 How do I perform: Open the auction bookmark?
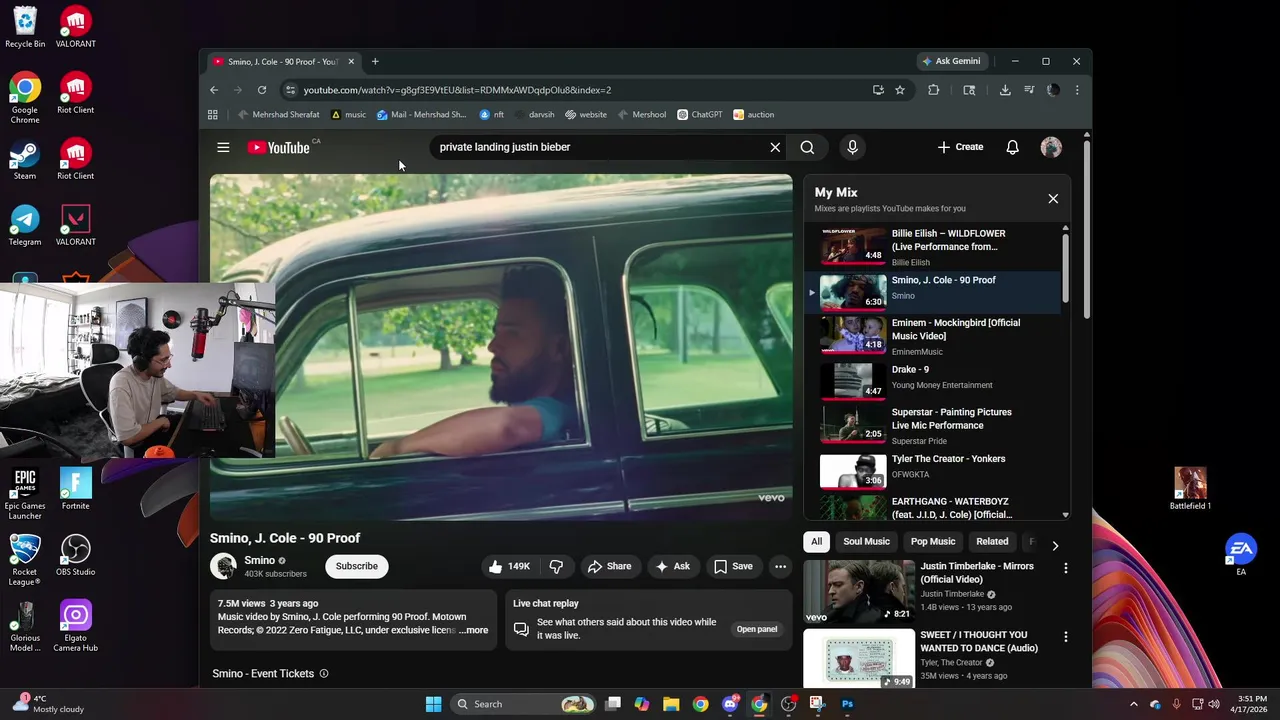coord(754,115)
